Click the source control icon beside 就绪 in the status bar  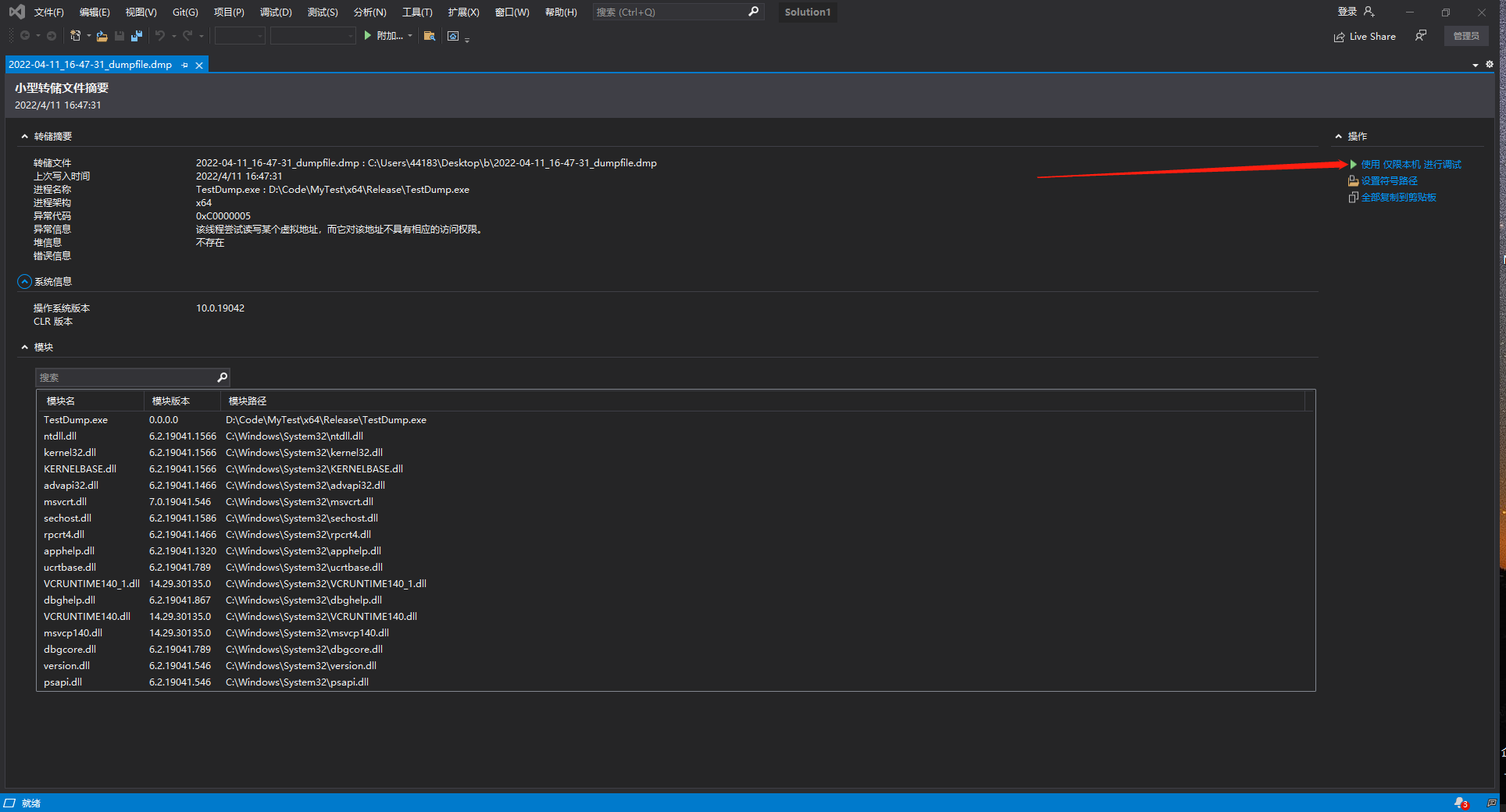(x=9, y=803)
